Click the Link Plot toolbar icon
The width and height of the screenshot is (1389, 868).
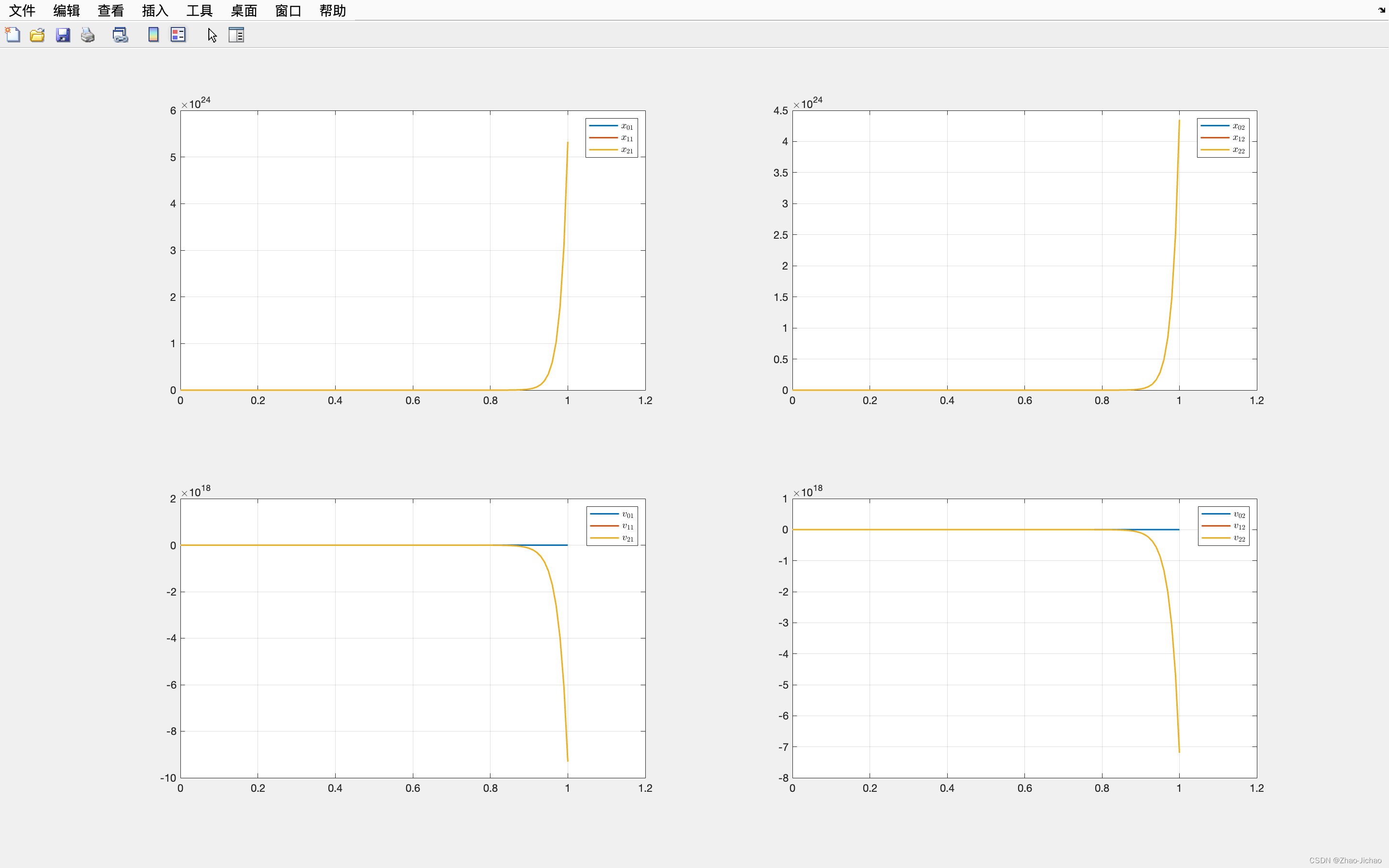click(120, 35)
